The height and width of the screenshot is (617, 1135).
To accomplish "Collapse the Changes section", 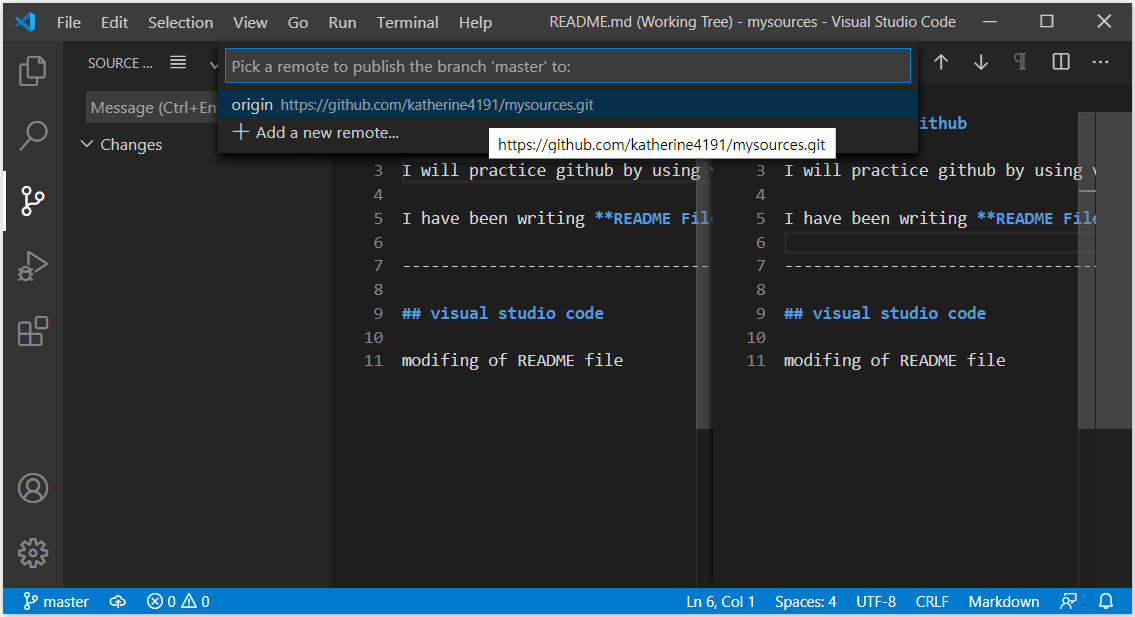I will click(87, 144).
